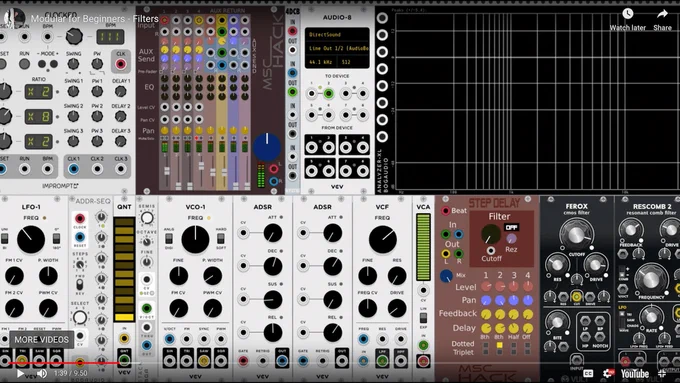Flip the ANLG/DIGI switch on VCO-1

click(169, 239)
